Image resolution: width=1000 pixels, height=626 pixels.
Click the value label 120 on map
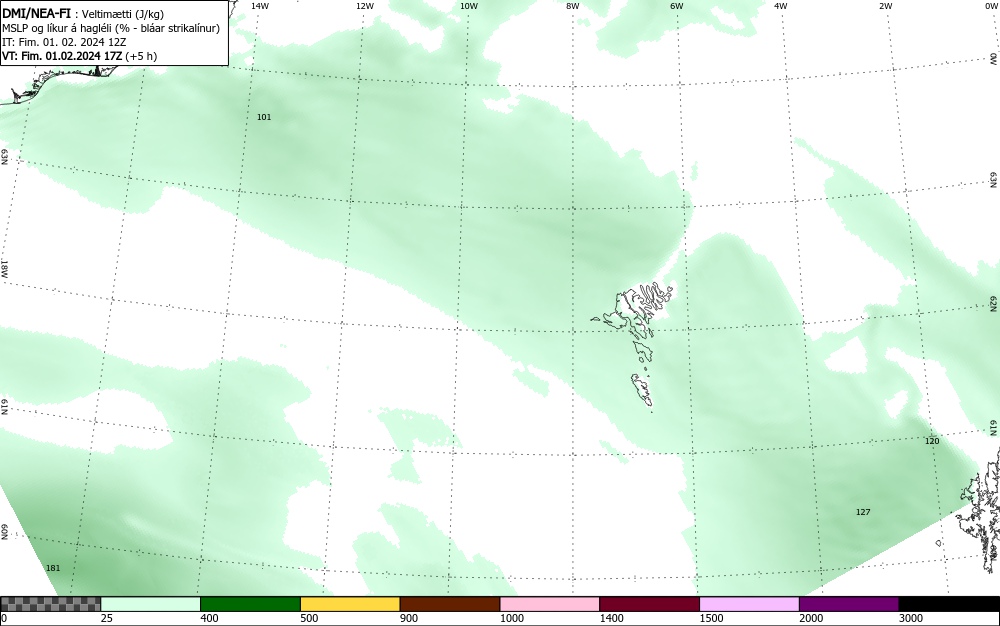(932, 440)
